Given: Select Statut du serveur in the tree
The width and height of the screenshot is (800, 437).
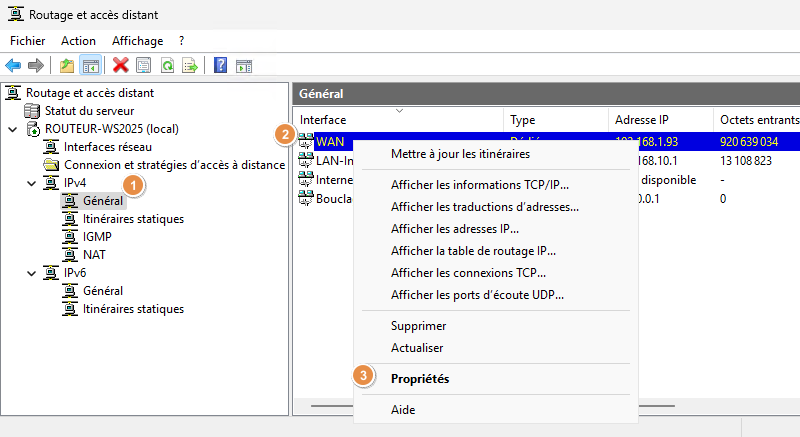Looking at the screenshot, I should click(x=89, y=111).
